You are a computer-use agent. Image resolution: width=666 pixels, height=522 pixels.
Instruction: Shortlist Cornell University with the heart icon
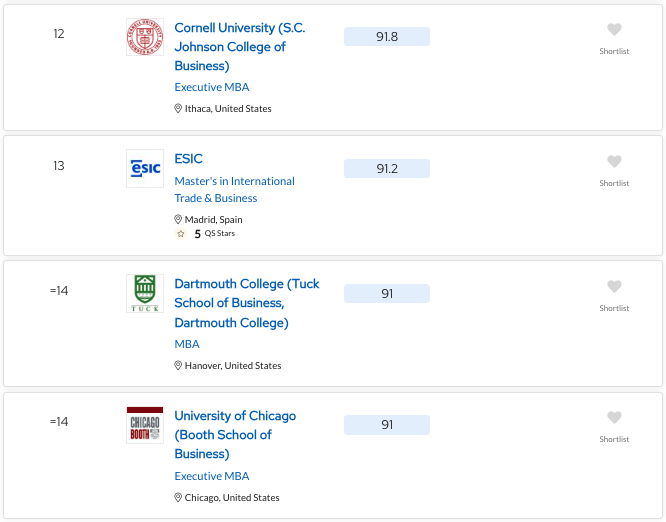coord(614,30)
